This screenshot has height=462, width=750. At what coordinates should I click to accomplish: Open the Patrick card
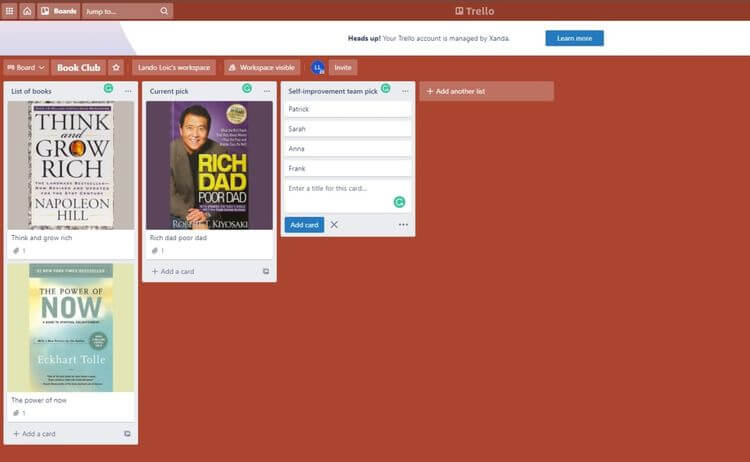(348, 109)
